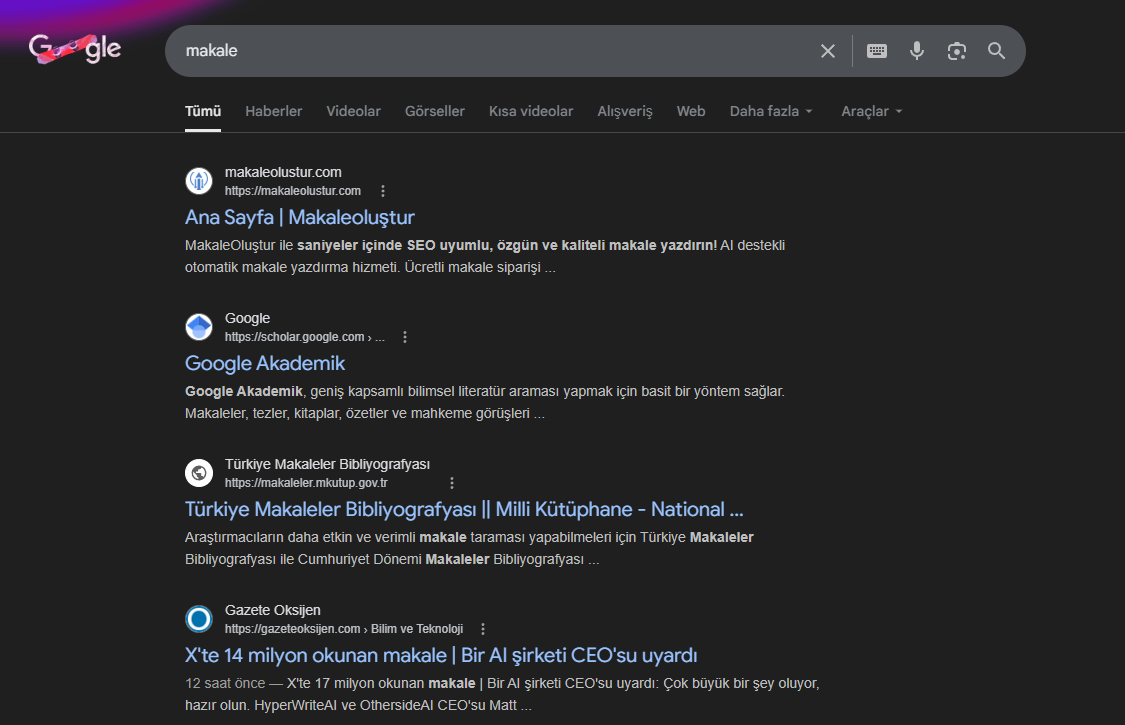Open the Türkiye Makaleler Bibliyografyası Milli Kütüphane link

[x=464, y=509]
